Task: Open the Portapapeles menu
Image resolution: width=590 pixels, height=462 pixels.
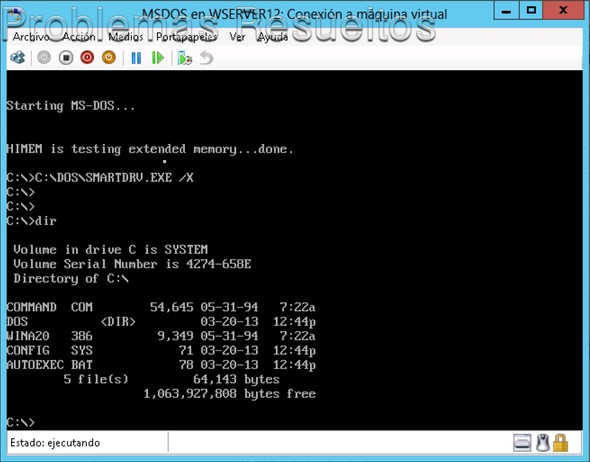Action: [187, 37]
